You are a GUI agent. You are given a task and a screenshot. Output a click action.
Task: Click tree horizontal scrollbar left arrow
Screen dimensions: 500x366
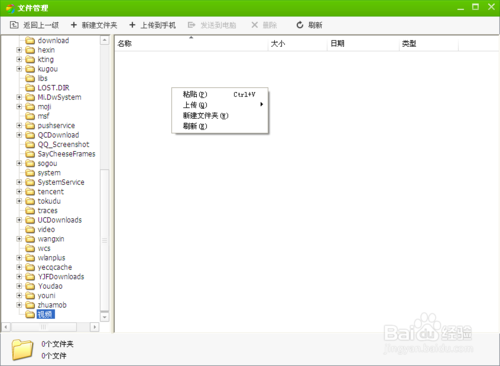(6, 327)
